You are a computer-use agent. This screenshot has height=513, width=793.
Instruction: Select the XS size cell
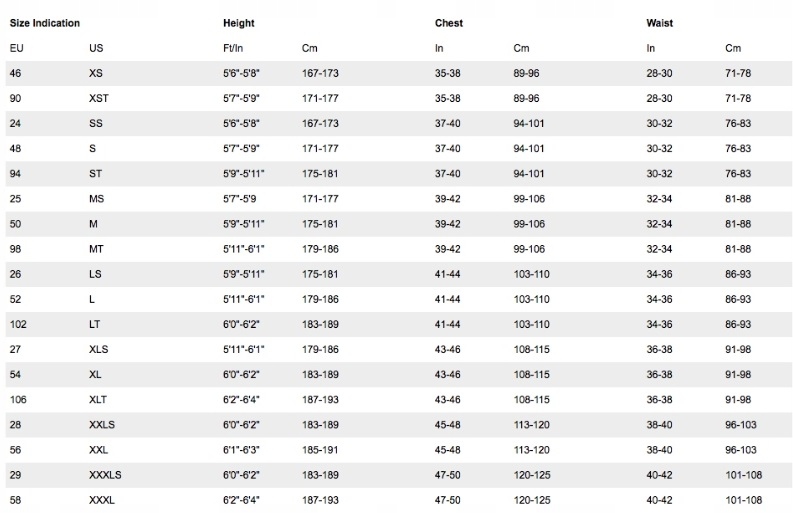pos(96,73)
